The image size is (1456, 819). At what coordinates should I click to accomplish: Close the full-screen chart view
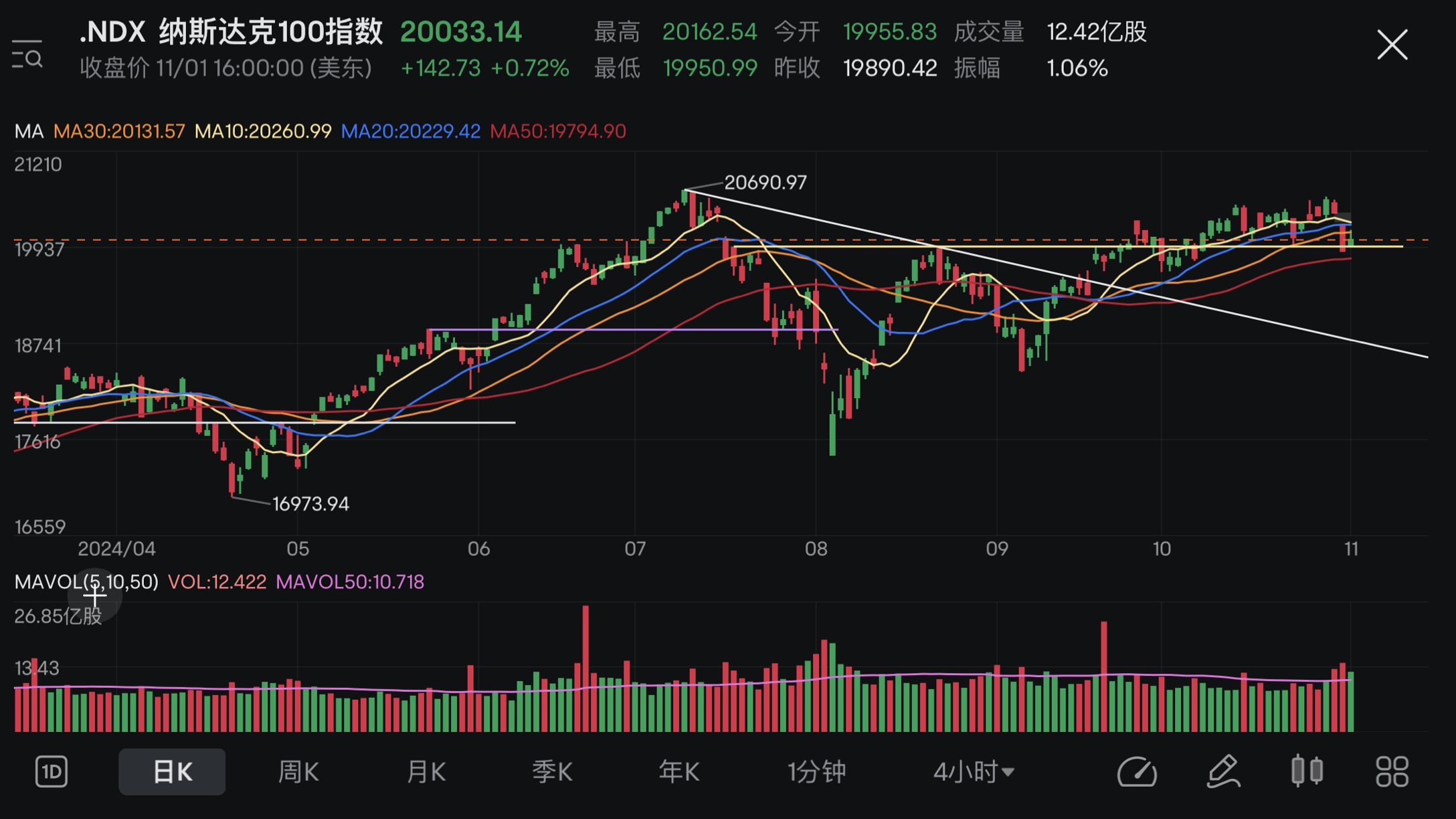pyautogui.click(x=1392, y=45)
